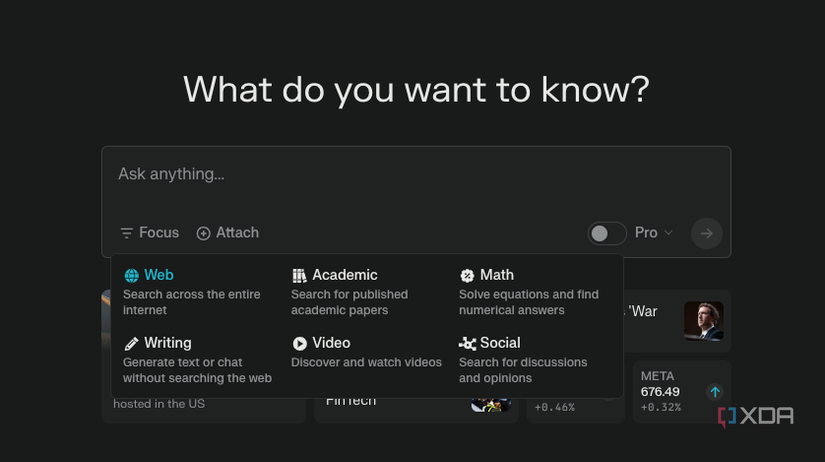Open the META 676.49 stock card
825x462 pixels.
point(681,391)
